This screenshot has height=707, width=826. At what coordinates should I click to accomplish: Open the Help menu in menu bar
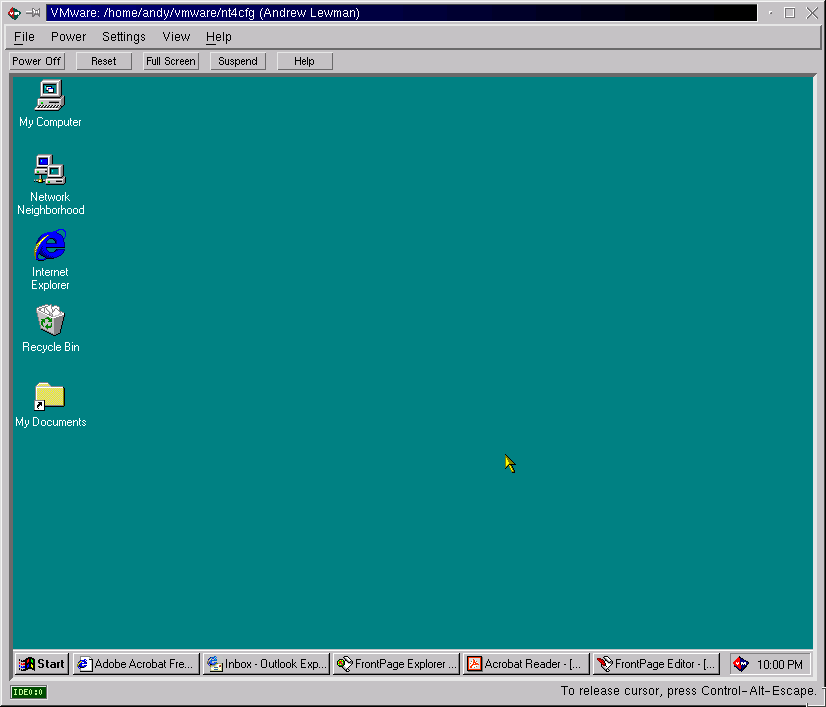(219, 37)
